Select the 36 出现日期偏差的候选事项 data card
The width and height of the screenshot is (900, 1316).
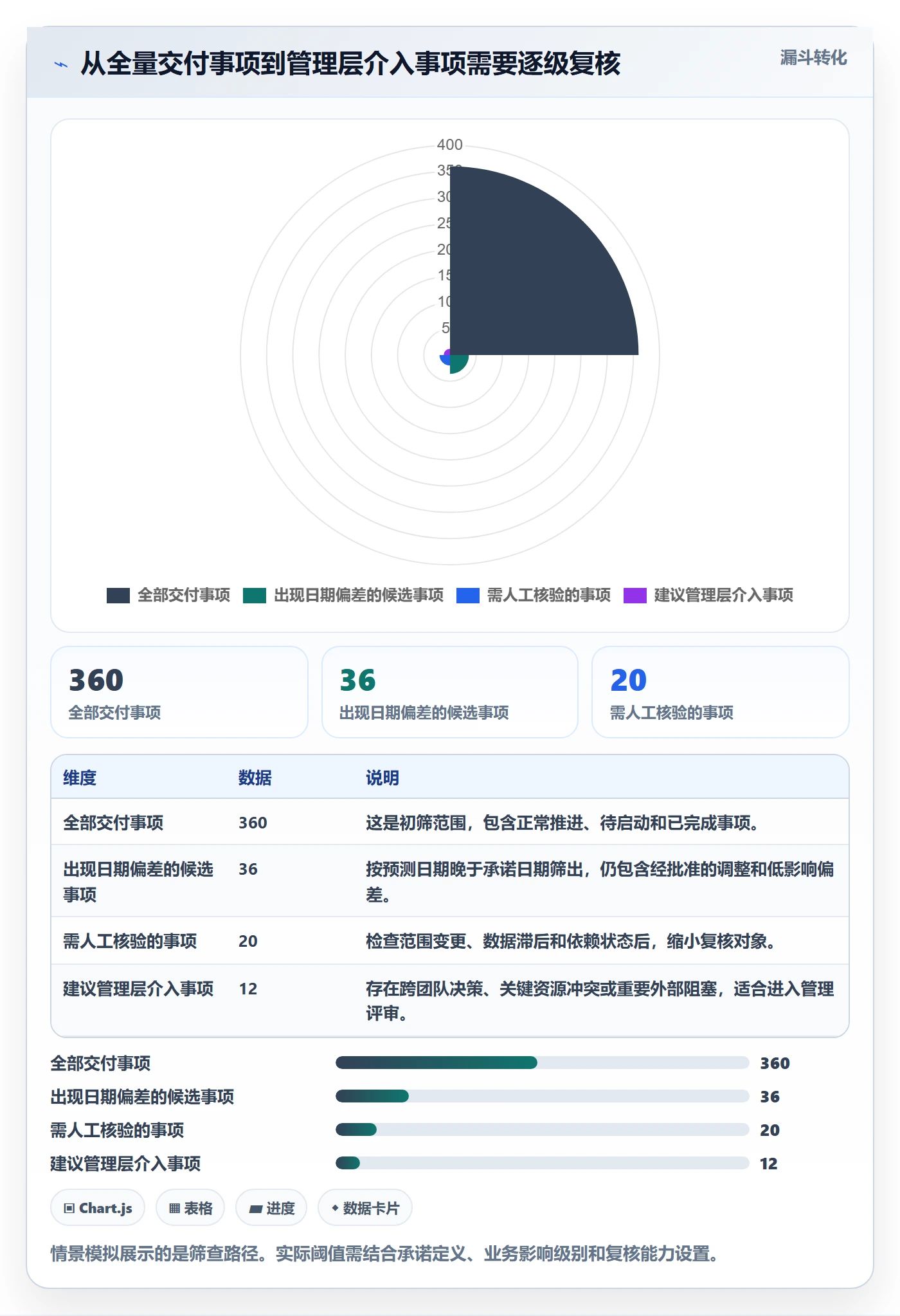pyautogui.click(x=450, y=692)
